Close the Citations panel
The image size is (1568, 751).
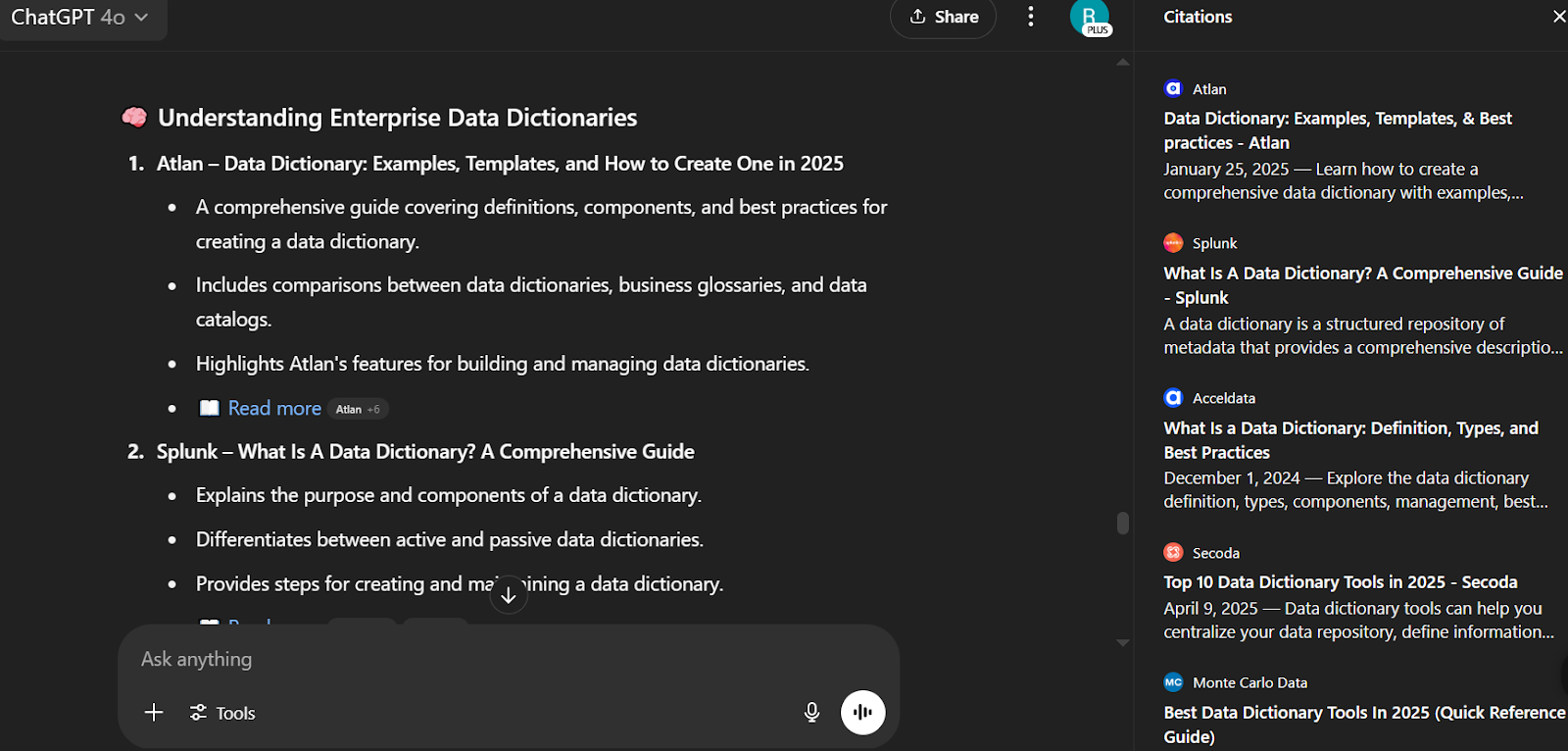[1558, 17]
